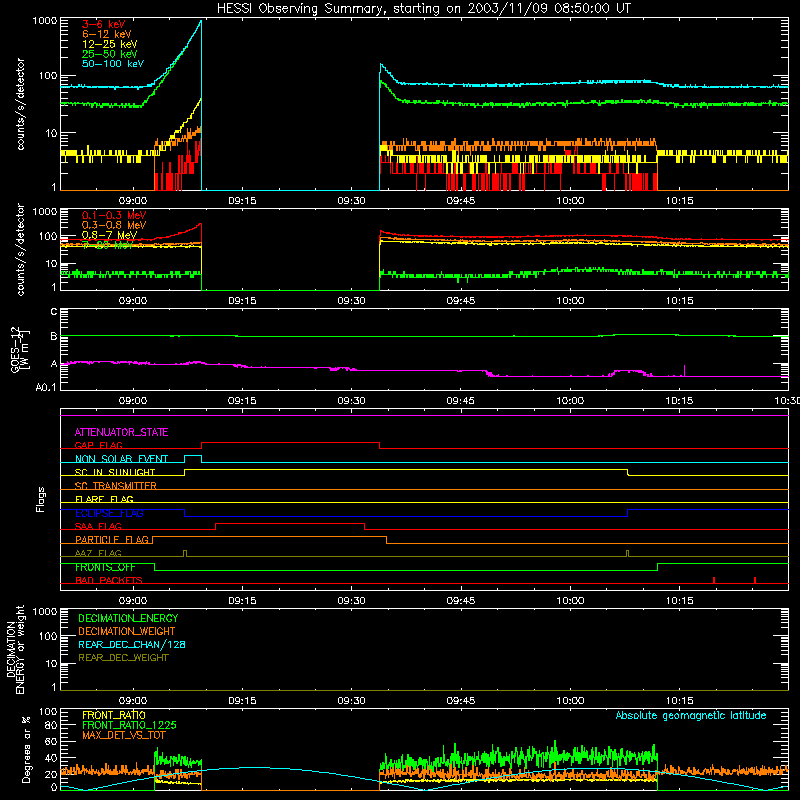Click the 10:30 time label under GOES panel
Viewport: 800px width, 800px height.
tap(787, 401)
